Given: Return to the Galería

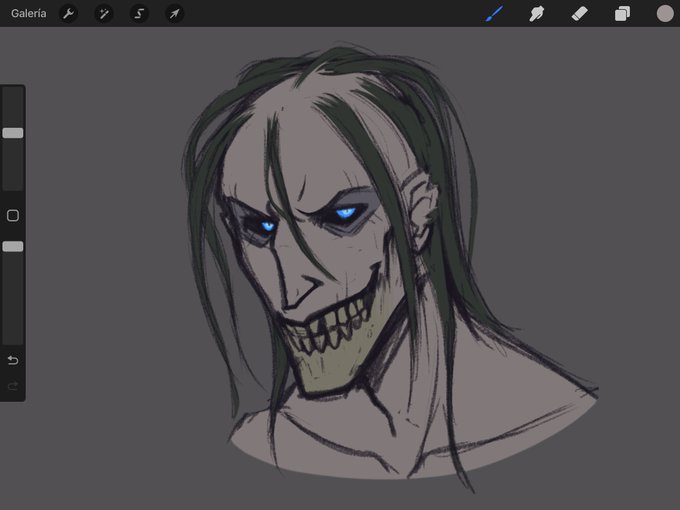Looking at the screenshot, I should [29, 13].
